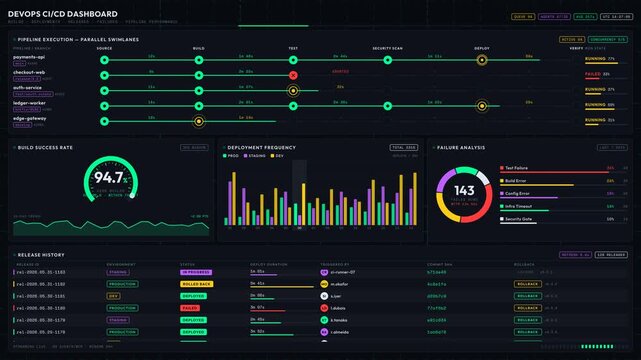Screen dimensions: 641x360
Task: Click the FAILED status badge in Release History
Action: 190,308
